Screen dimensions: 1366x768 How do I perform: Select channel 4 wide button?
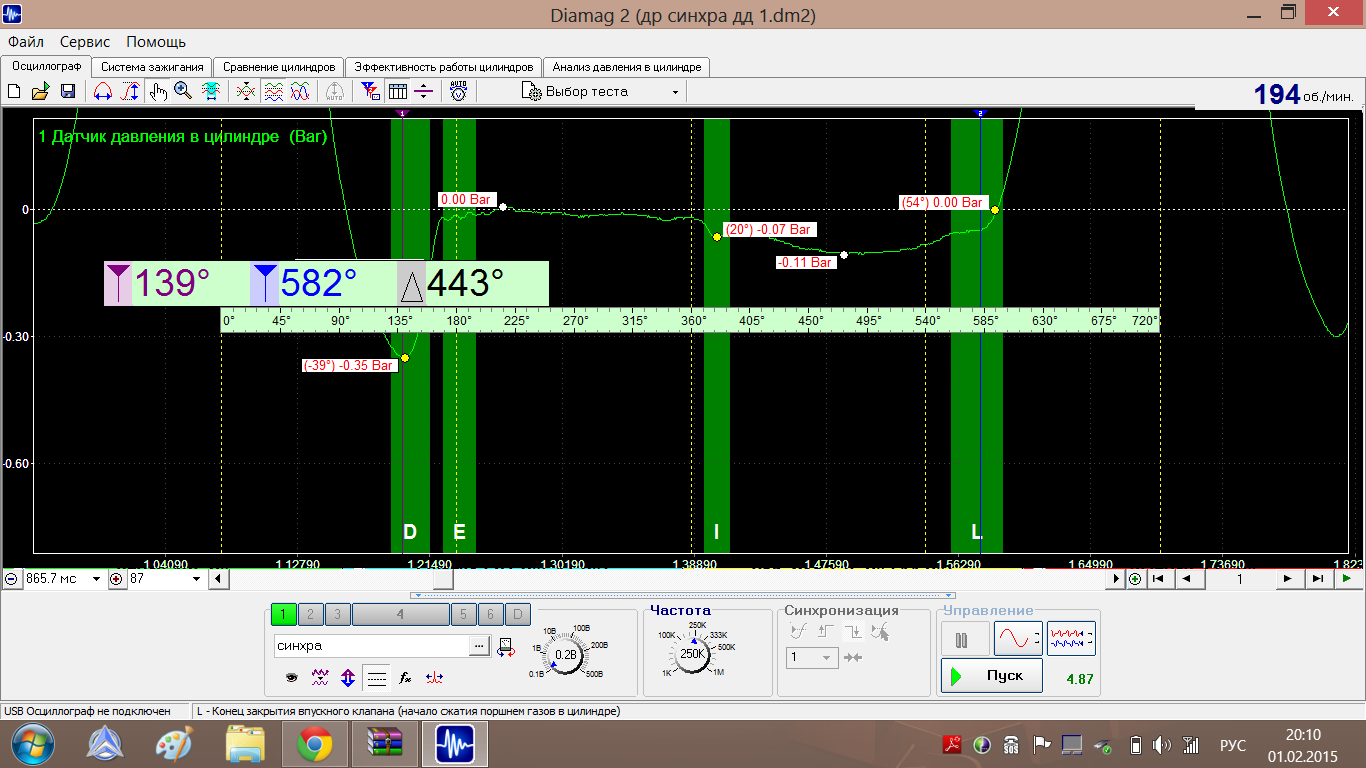[x=400, y=615]
